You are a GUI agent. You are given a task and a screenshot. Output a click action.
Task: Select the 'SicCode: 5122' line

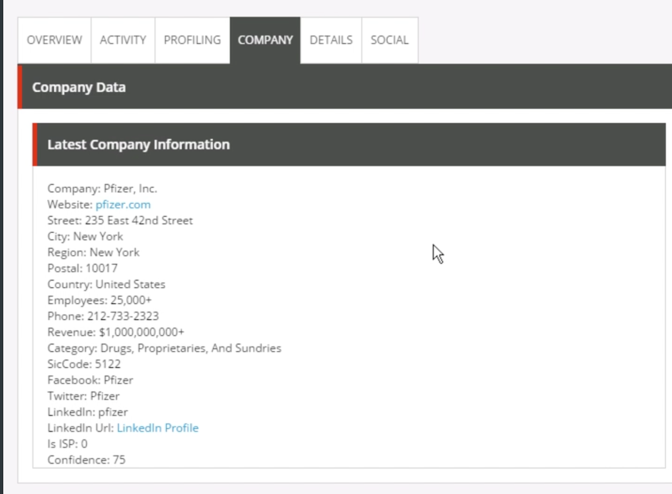coord(84,364)
